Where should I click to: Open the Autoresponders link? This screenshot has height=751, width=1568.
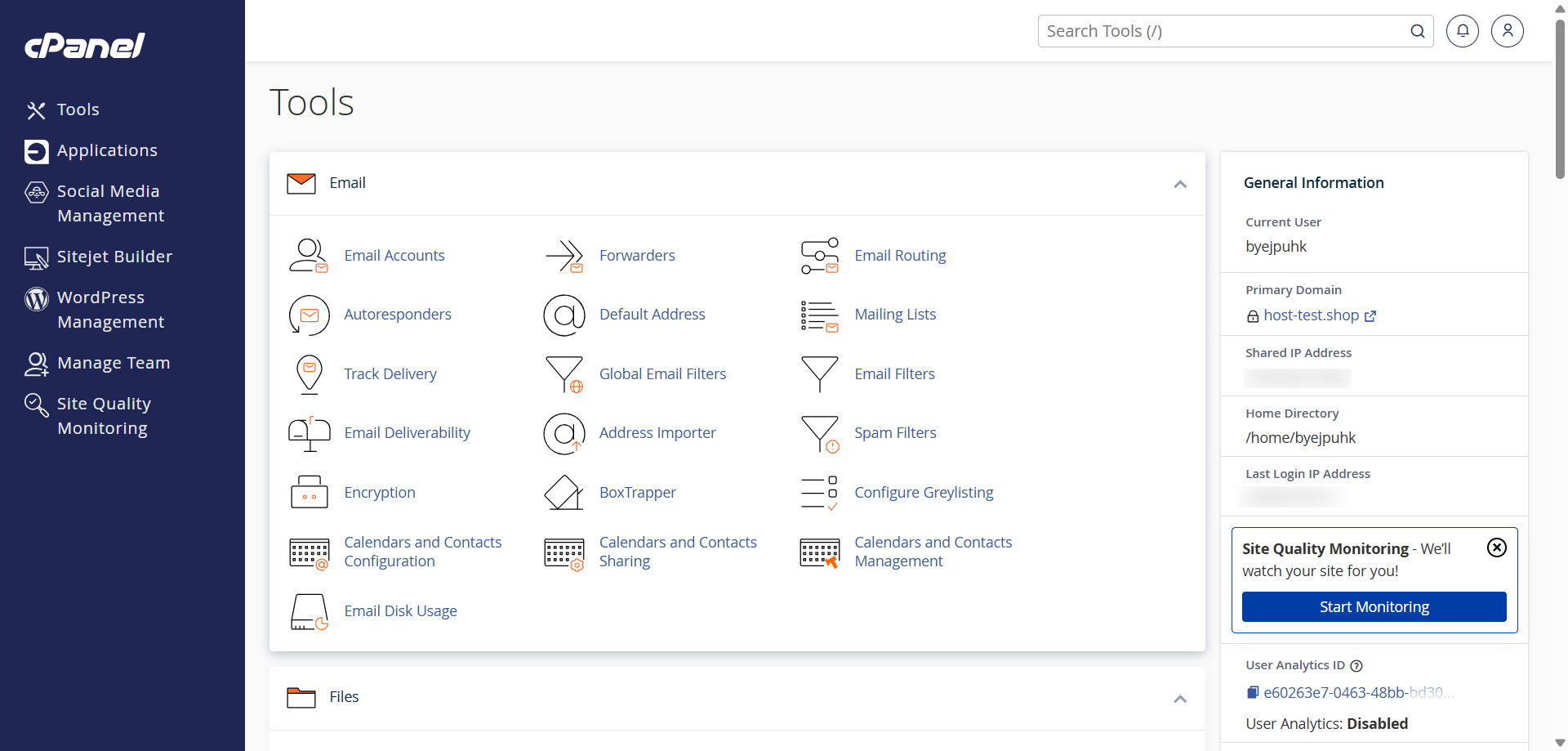pyautogui.click(x=398, y=315)
